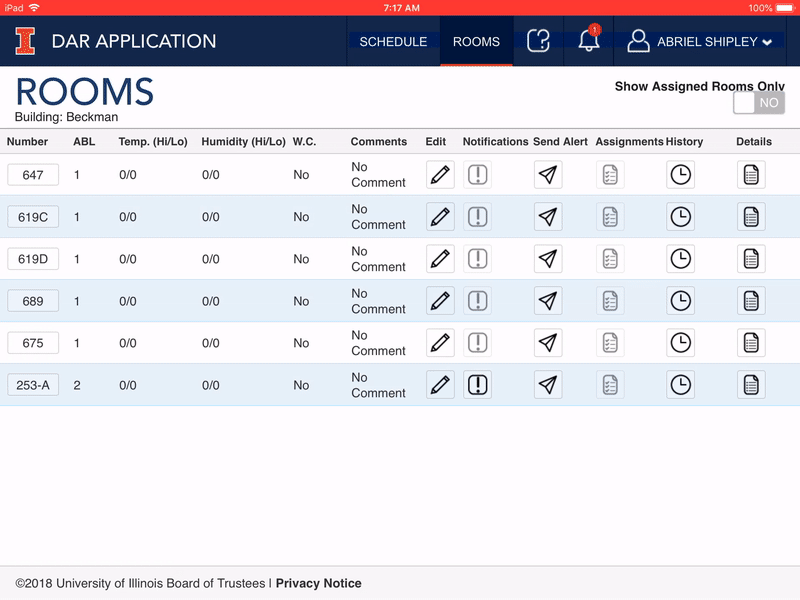
Task: Click ABL value 2 in 253-A row
Action: coord(77,385)
